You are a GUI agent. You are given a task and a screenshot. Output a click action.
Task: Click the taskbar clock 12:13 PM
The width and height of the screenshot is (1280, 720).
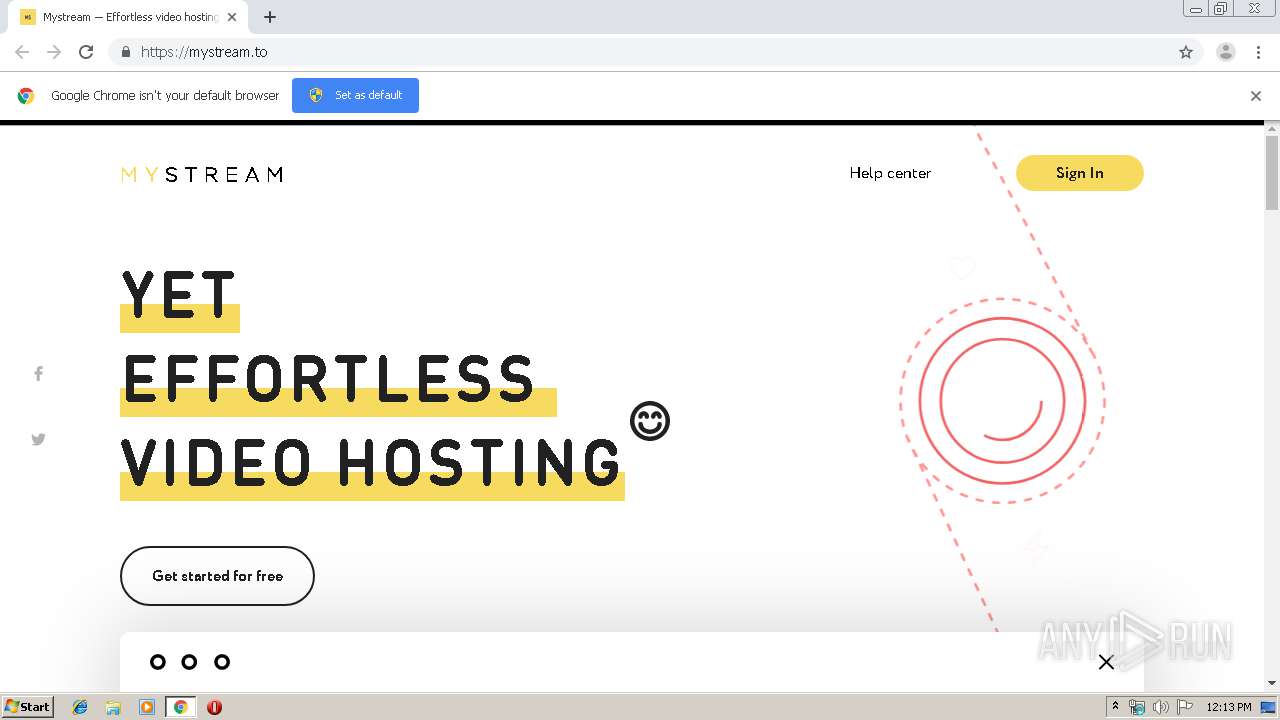point(1229,707)
